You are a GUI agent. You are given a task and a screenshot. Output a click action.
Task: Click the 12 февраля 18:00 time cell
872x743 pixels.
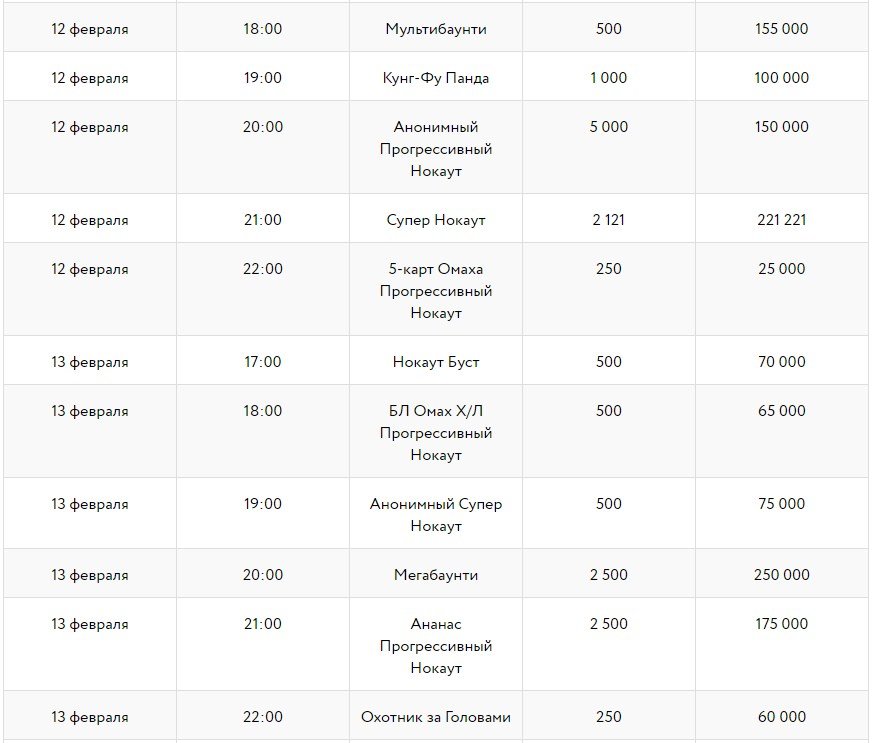263,29
